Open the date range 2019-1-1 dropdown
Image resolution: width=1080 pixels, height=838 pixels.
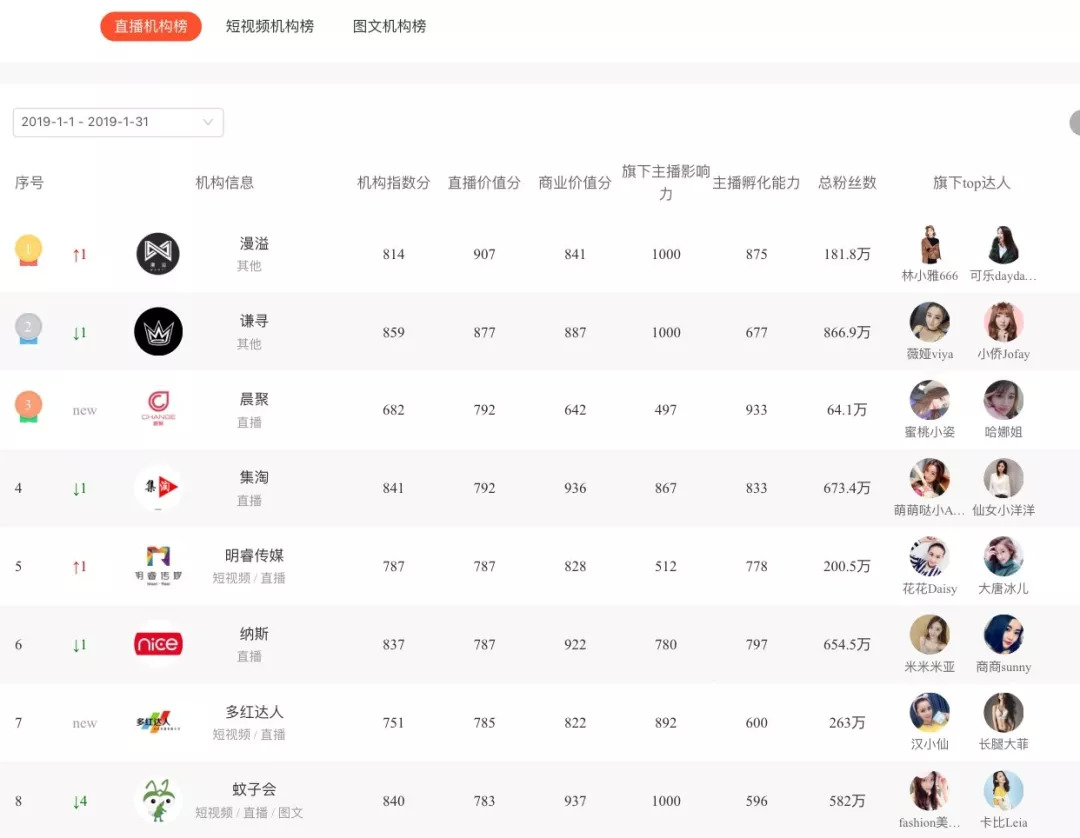[x=118, y=122]
